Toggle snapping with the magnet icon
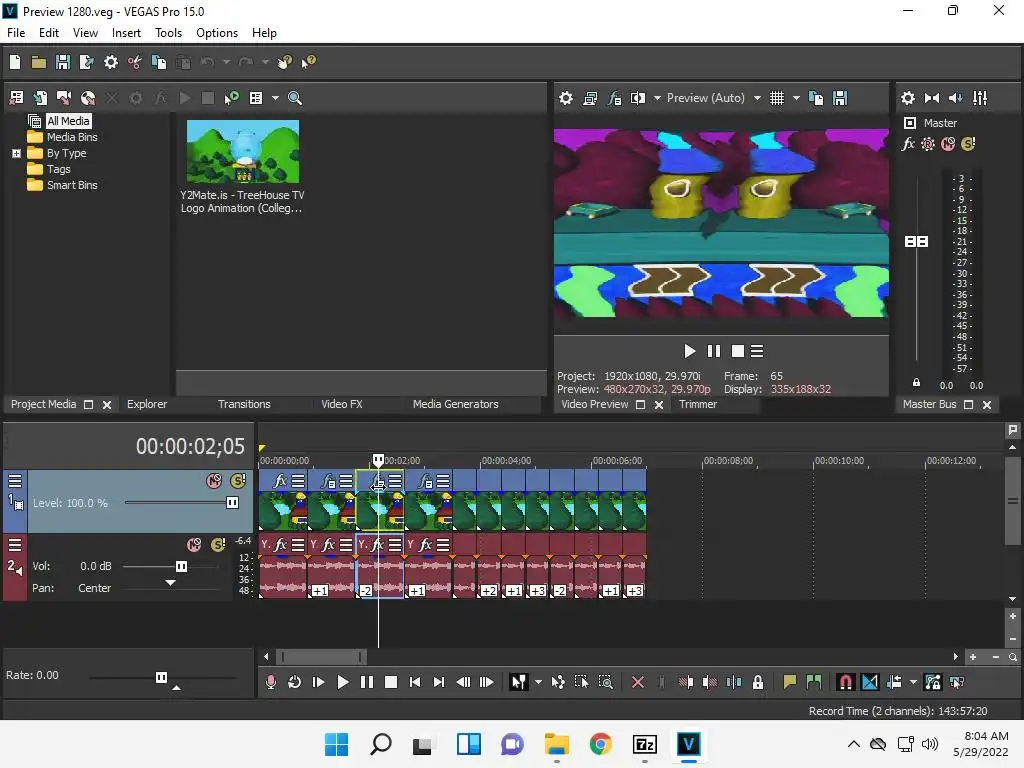This screenshot has width=1024, height=768. tap(846, 682)
